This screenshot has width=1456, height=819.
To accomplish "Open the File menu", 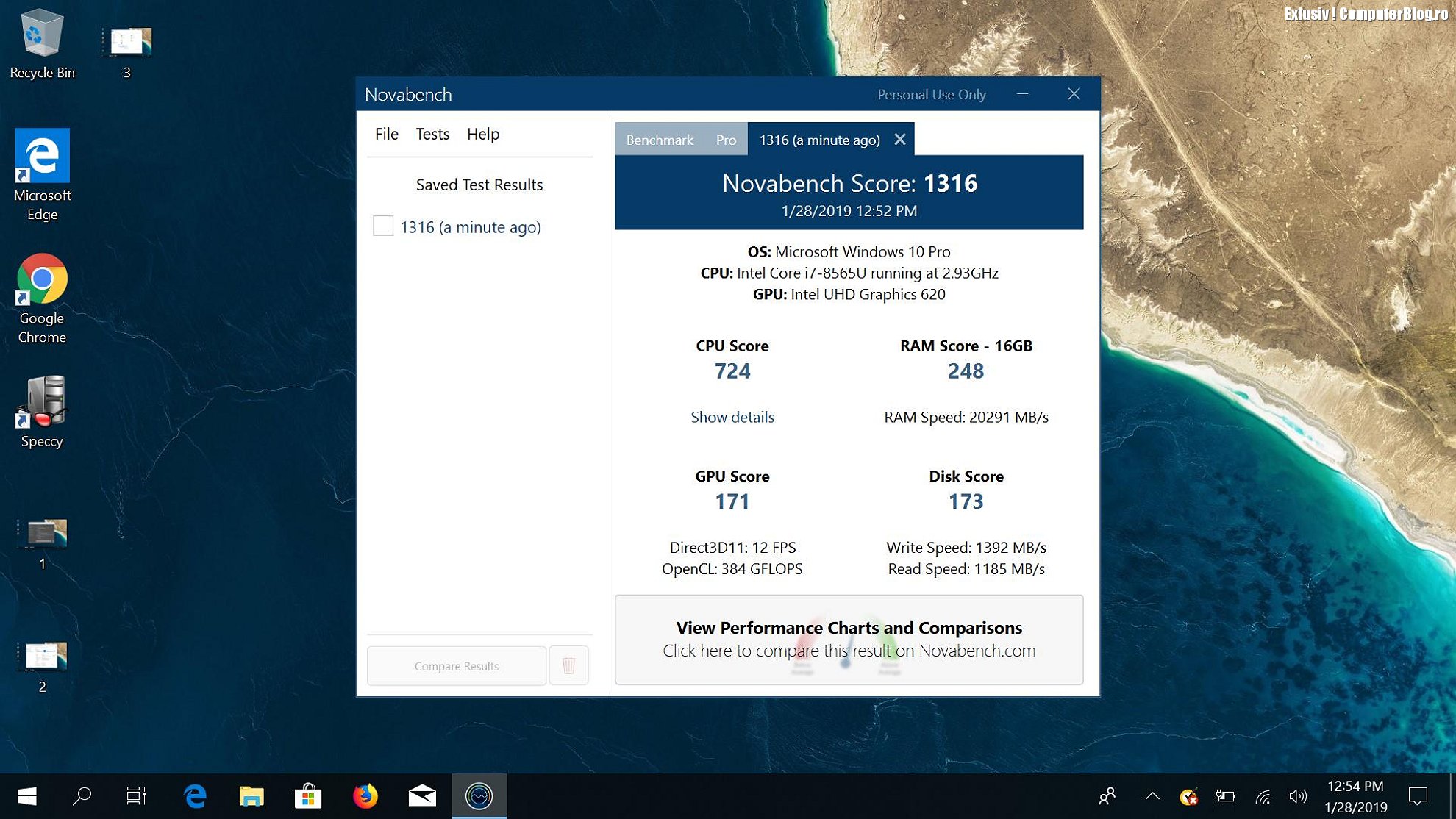I will (386, 134).
